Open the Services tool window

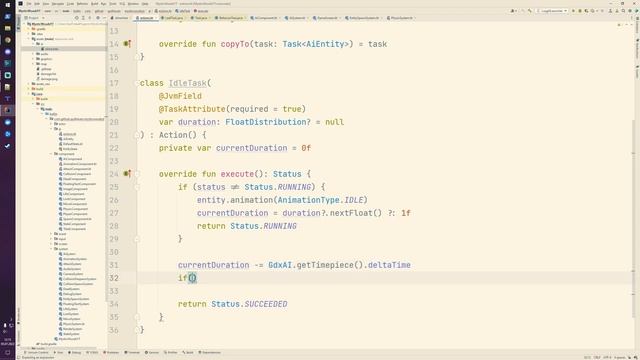pyautogui.click(x=152, y=352)
